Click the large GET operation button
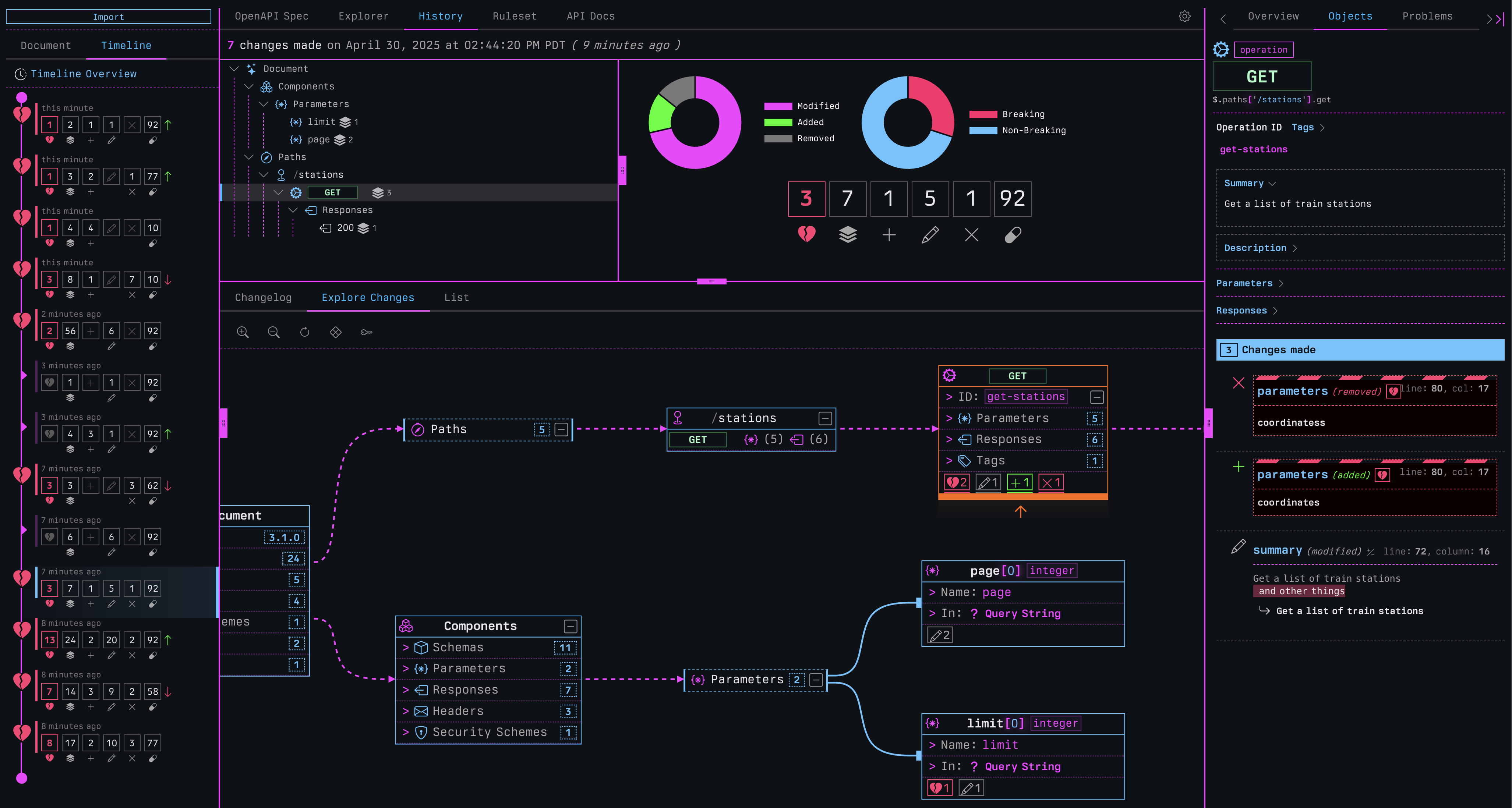 coord(1262,76)
